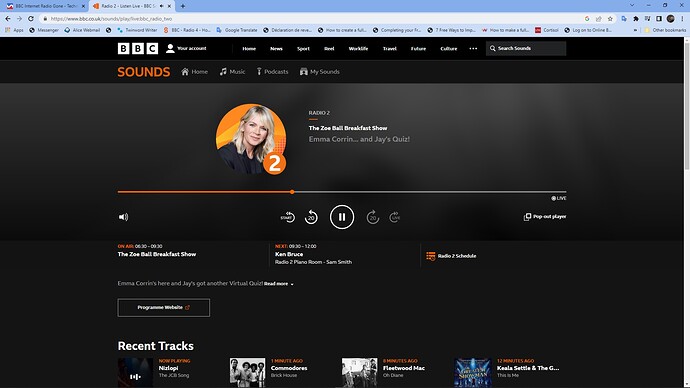This screenshot has height=388, width=690.
Task: Open the Twinword Writer bookmark
Action: click(137, 30)
